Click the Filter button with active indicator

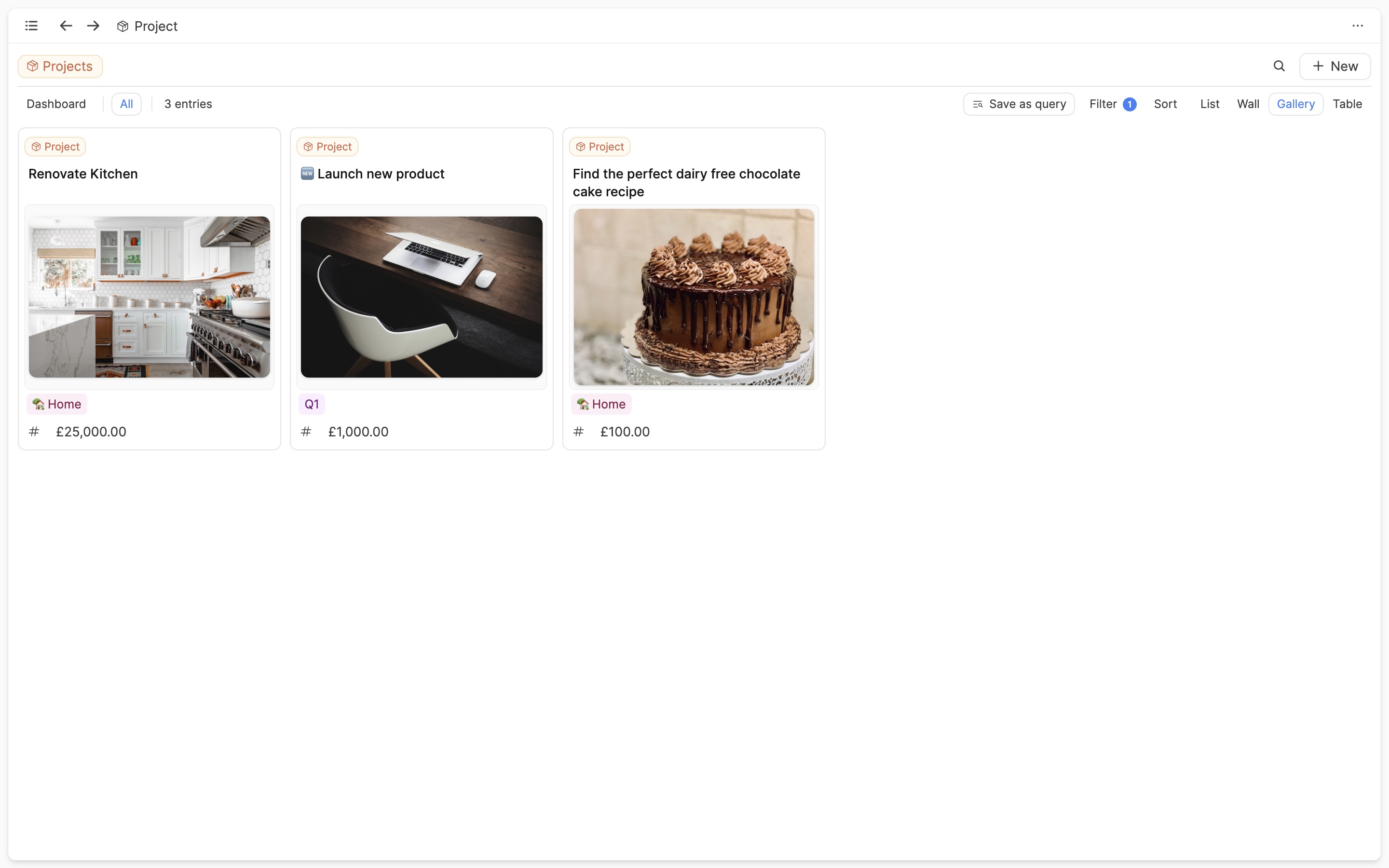point(1112,104)
